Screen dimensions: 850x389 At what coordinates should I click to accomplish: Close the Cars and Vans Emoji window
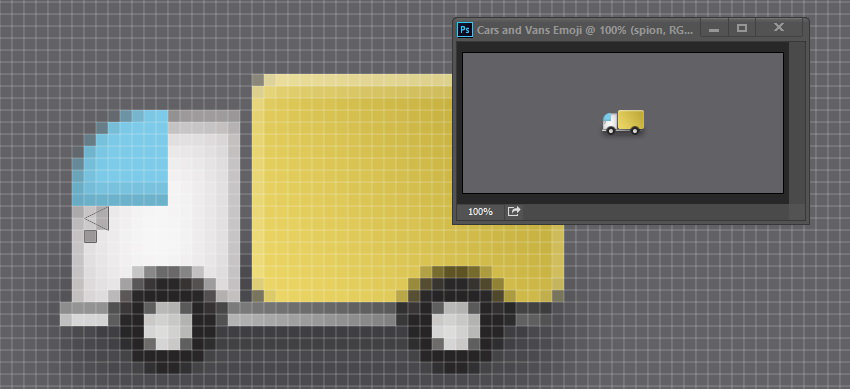779,28
